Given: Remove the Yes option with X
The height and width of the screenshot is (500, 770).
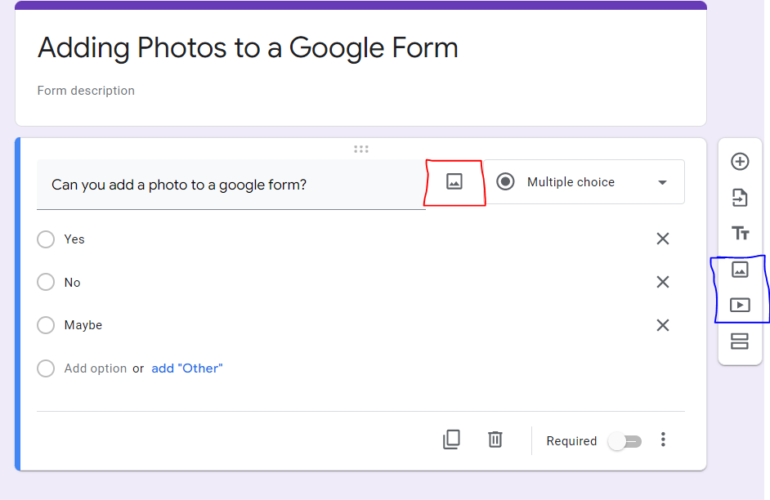Looking at the screenshot, I should click(x=662, y=239).
